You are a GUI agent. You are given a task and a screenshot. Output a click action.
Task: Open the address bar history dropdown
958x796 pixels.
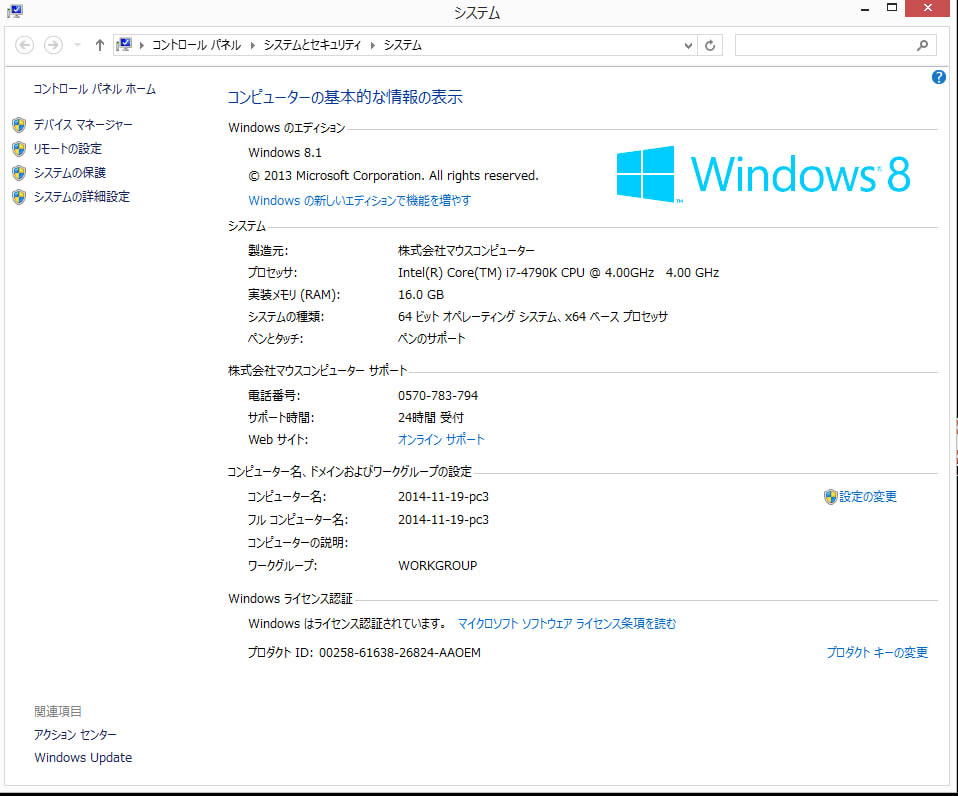coord(688,45)
